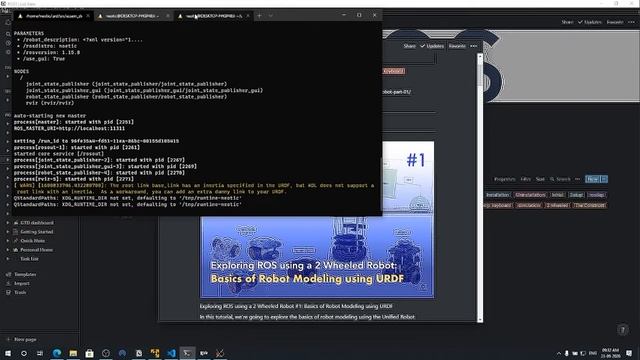Click the Getting Started page icon
Image resolution: width=640 pixels, height=360 pixels.
(x=16, y=232)
